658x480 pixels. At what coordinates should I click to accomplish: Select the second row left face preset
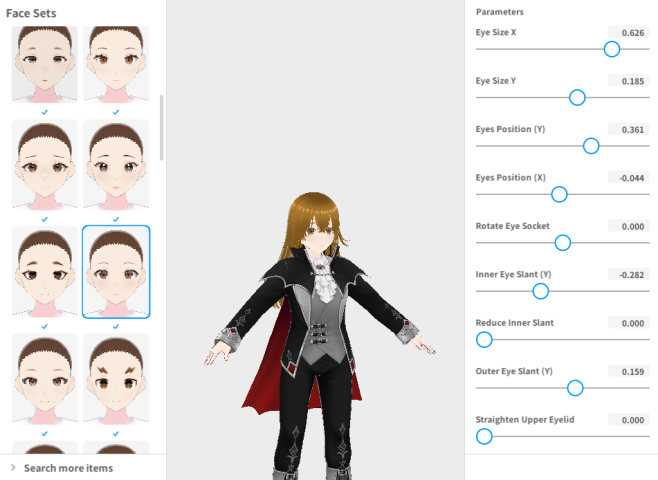pos(45,165)
